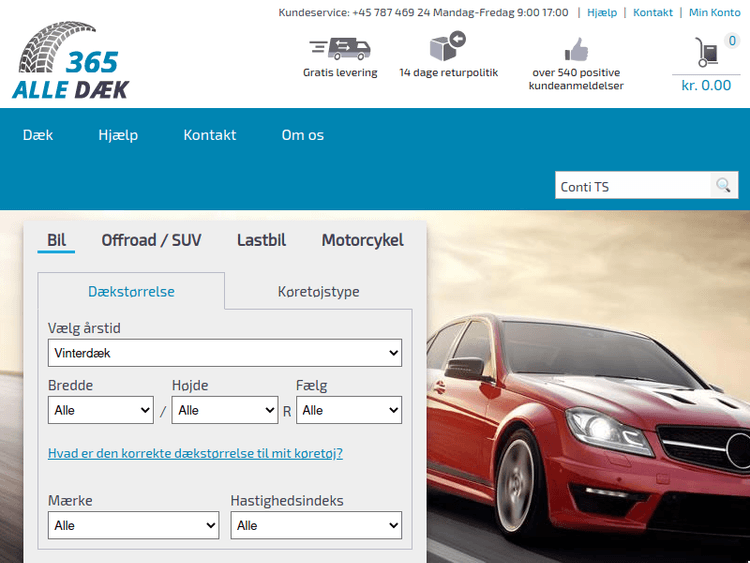750x563 pixels.
Task: Expand the Vælg årstid dropdown
Action: pos(224,353)
